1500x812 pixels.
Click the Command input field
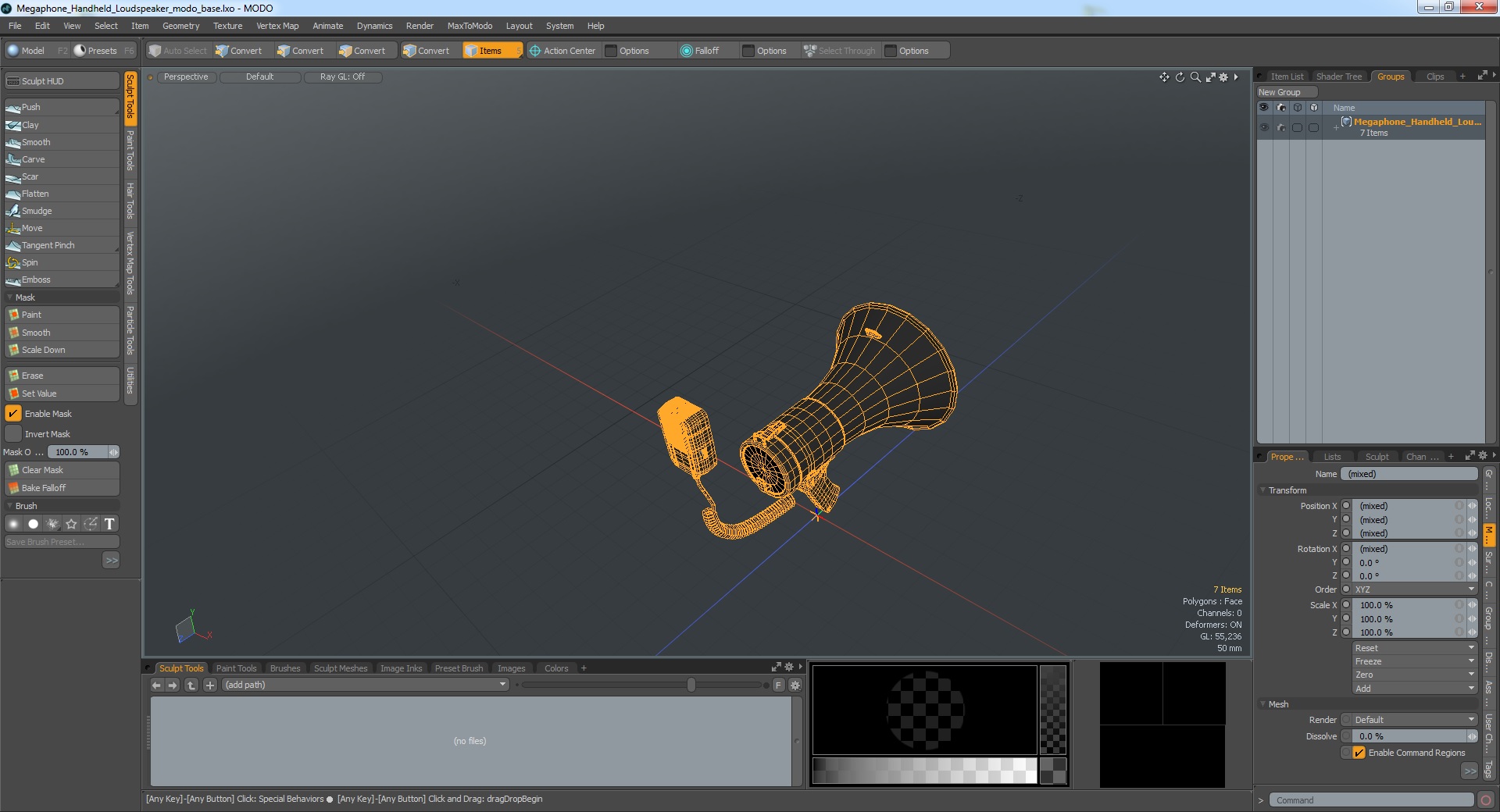click(x=1371, y=800)
